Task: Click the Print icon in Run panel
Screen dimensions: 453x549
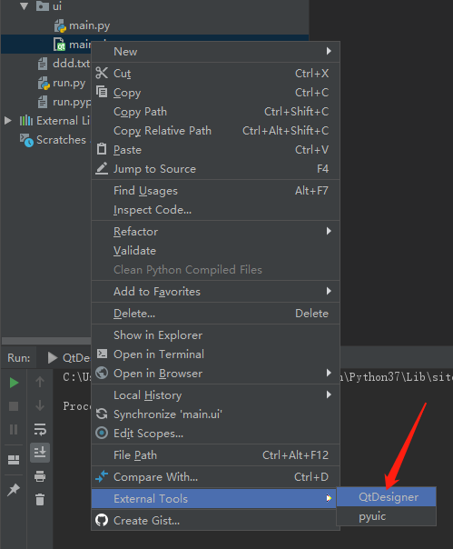Action: pos(40,476)
